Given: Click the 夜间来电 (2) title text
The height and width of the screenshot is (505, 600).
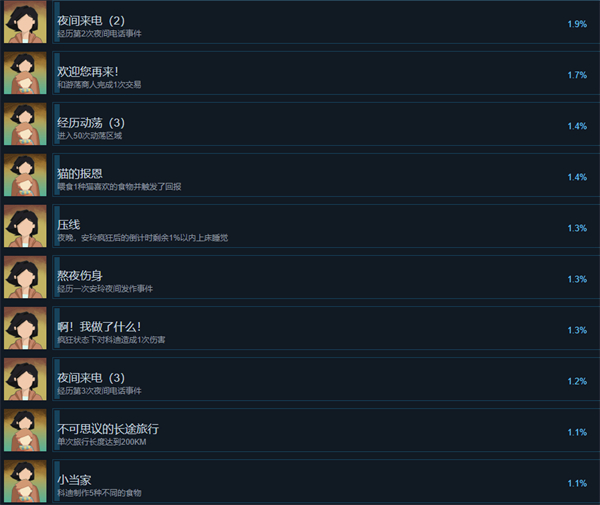Looking at the screenshot, I should click(91, 20).
